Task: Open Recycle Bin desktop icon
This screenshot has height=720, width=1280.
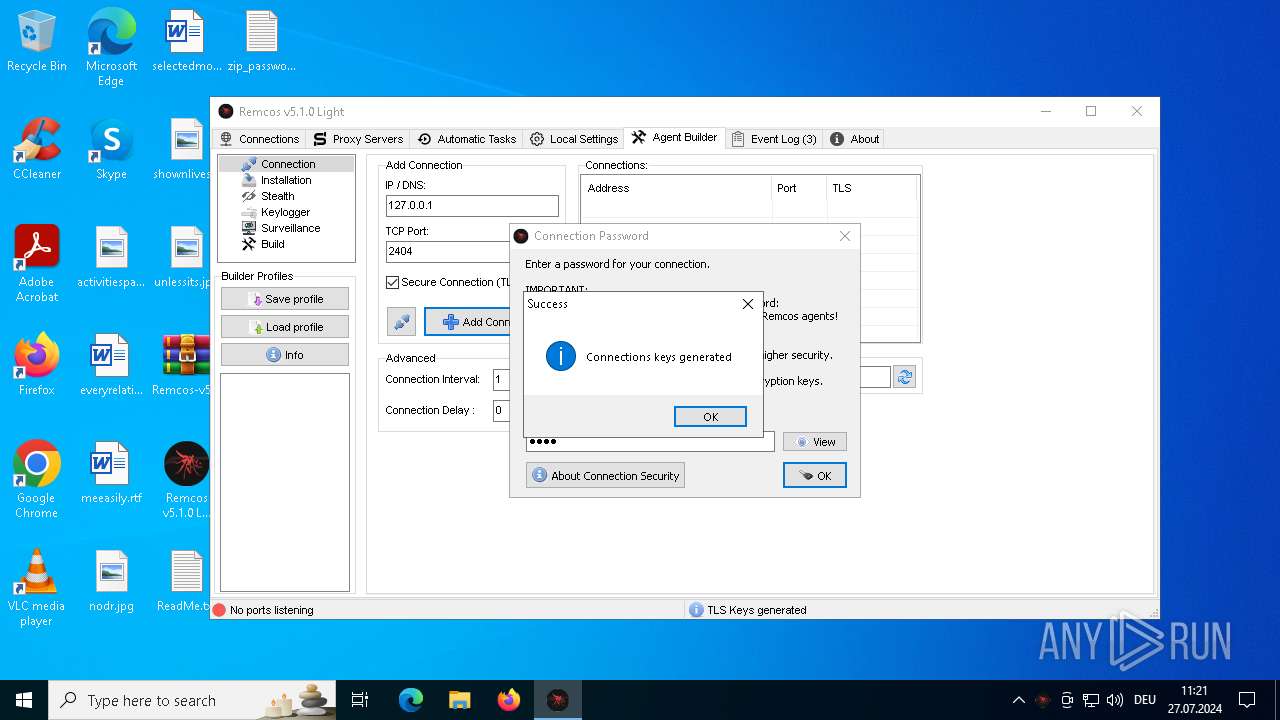Action: pos(37,42)
